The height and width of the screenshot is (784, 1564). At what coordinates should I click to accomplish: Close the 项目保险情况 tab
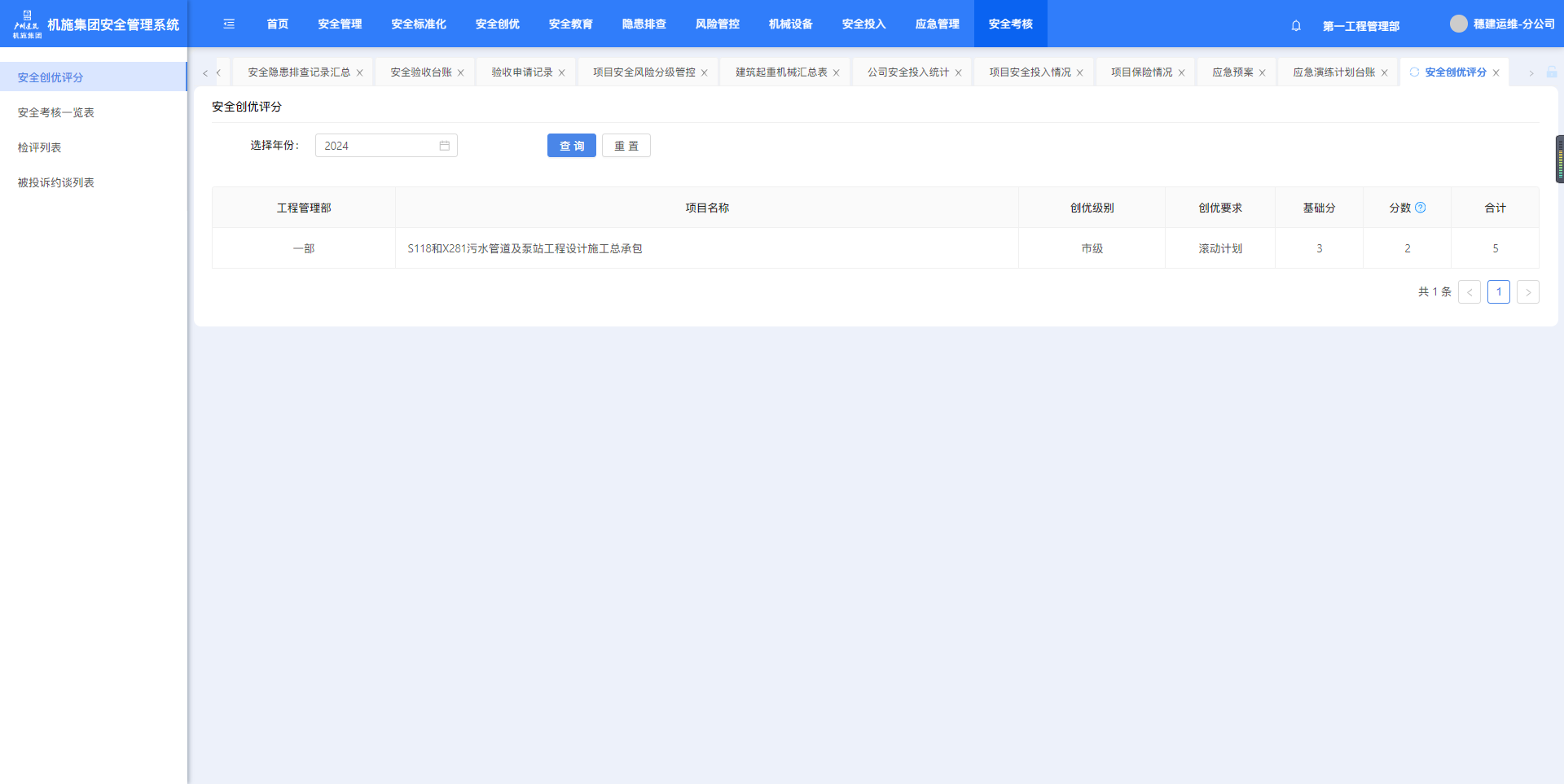(x=1182, y=73)
